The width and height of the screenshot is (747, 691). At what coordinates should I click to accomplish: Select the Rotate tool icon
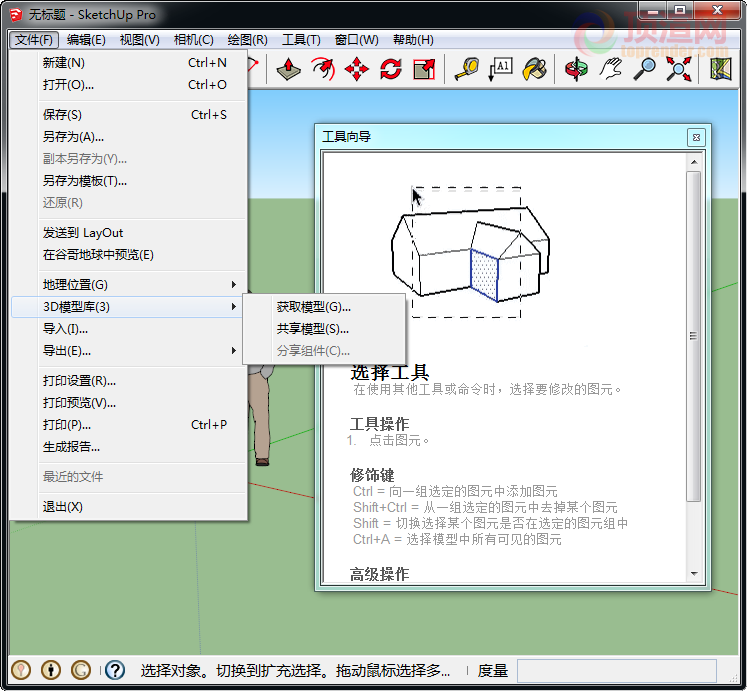click(x=391, y=69)
